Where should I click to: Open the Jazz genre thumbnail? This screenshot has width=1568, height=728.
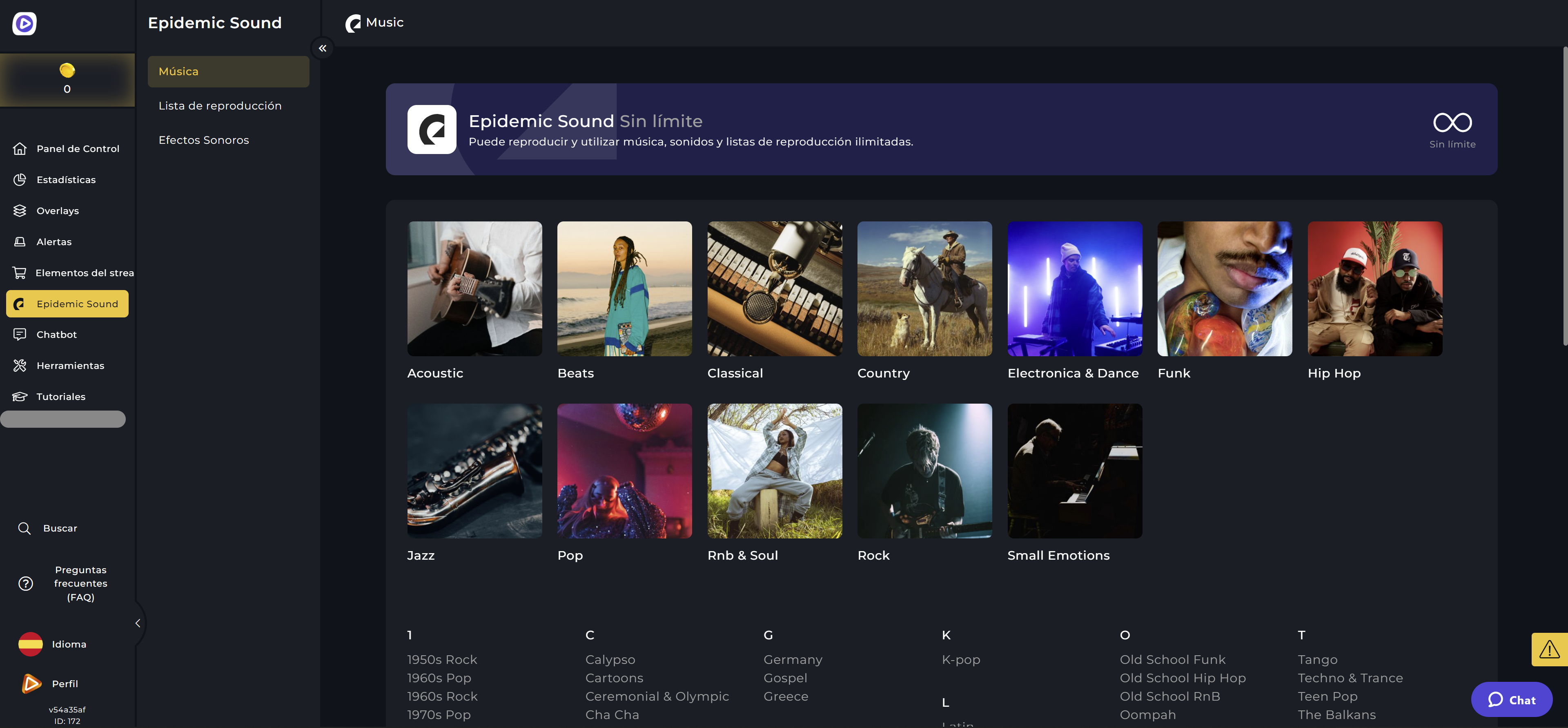pyautogui.click(x=474, y=471)
